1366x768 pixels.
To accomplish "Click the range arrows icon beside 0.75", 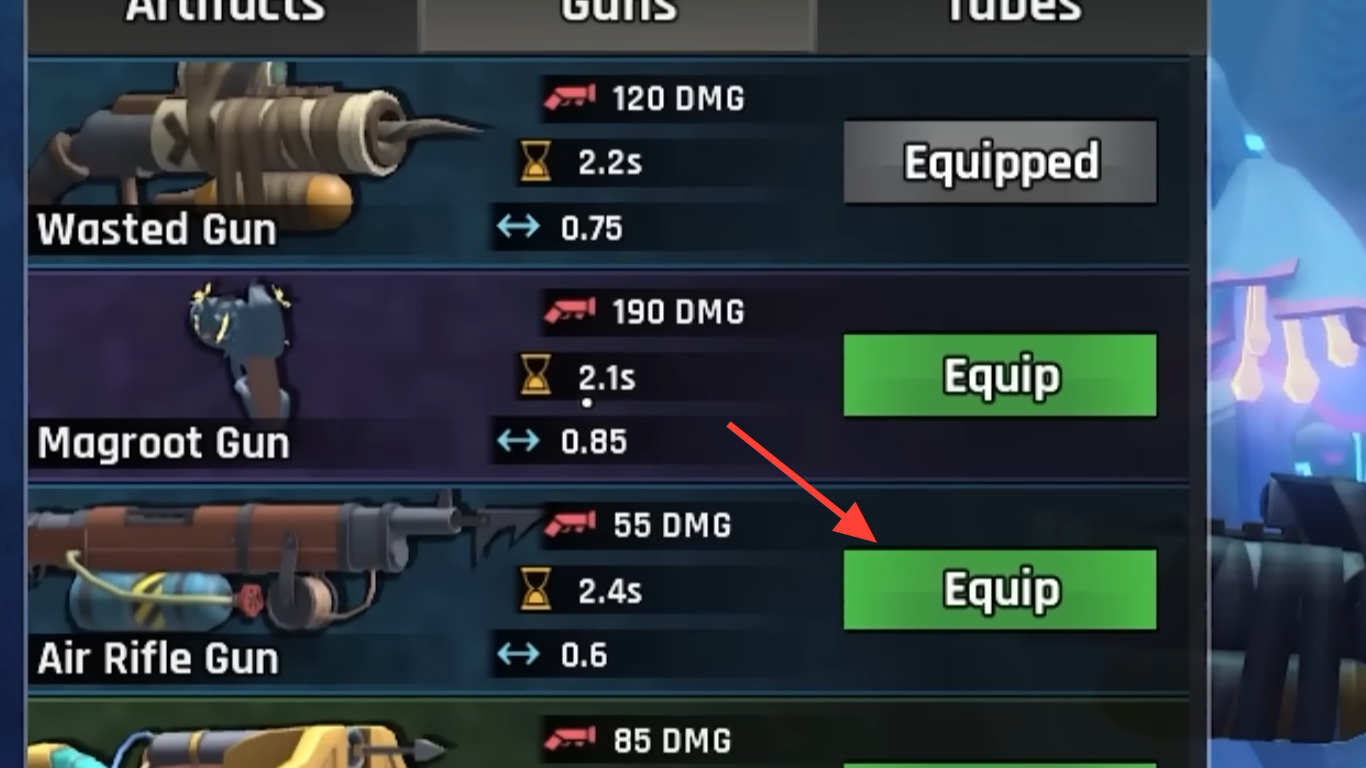I will [518, 227].
